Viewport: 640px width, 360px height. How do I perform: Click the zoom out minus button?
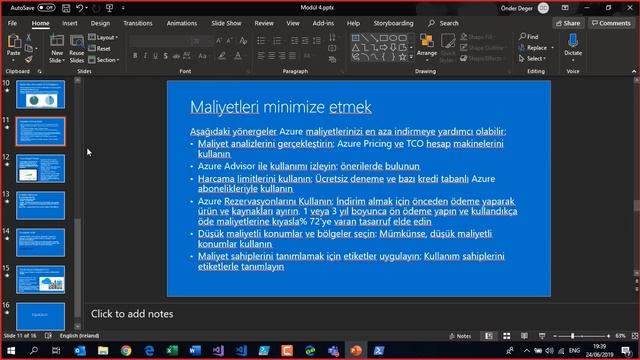tap(555, 336)
